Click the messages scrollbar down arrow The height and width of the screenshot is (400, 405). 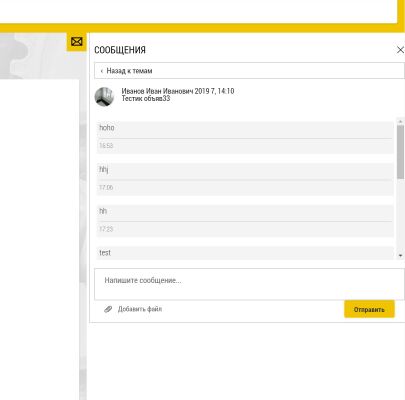400,256
